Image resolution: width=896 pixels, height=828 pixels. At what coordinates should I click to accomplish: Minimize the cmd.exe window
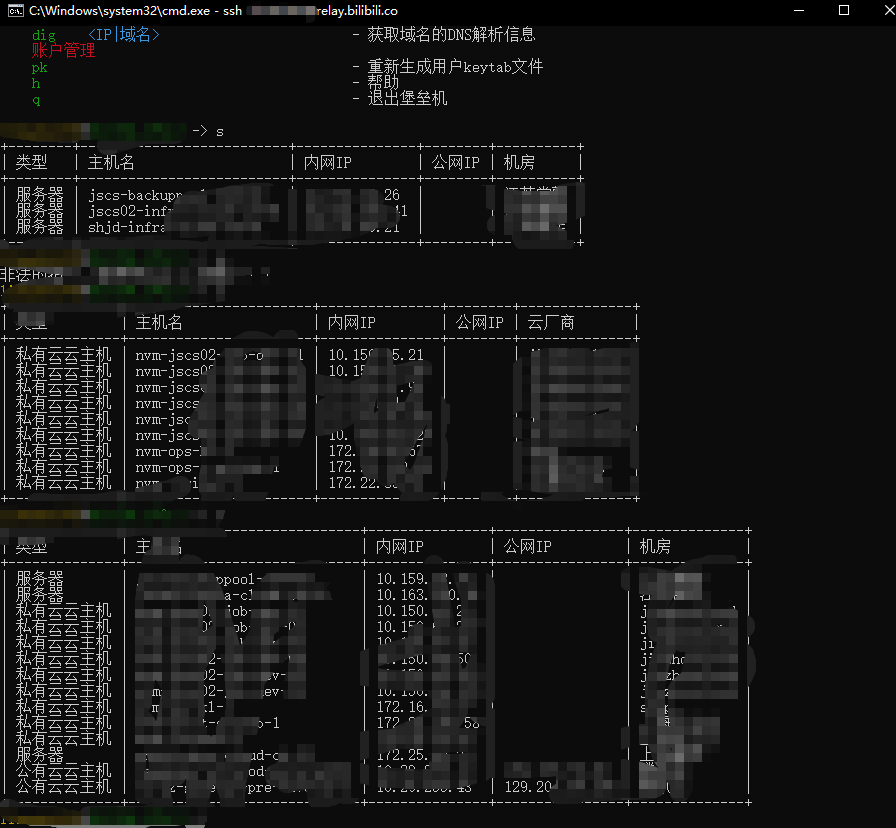(x=796, y=10)
